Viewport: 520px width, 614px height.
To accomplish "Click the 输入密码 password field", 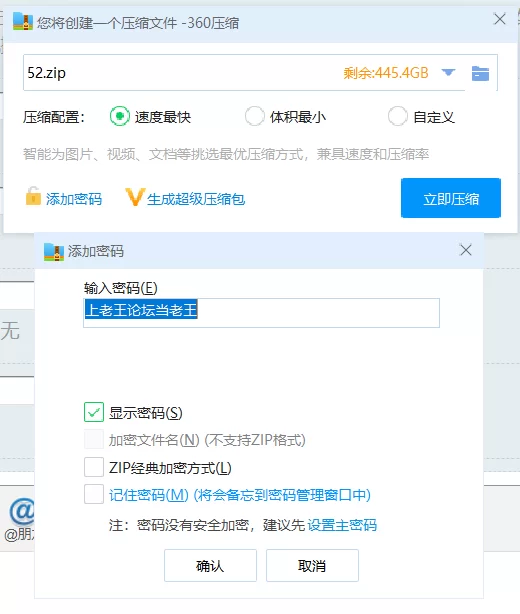I will pos(262,312).
